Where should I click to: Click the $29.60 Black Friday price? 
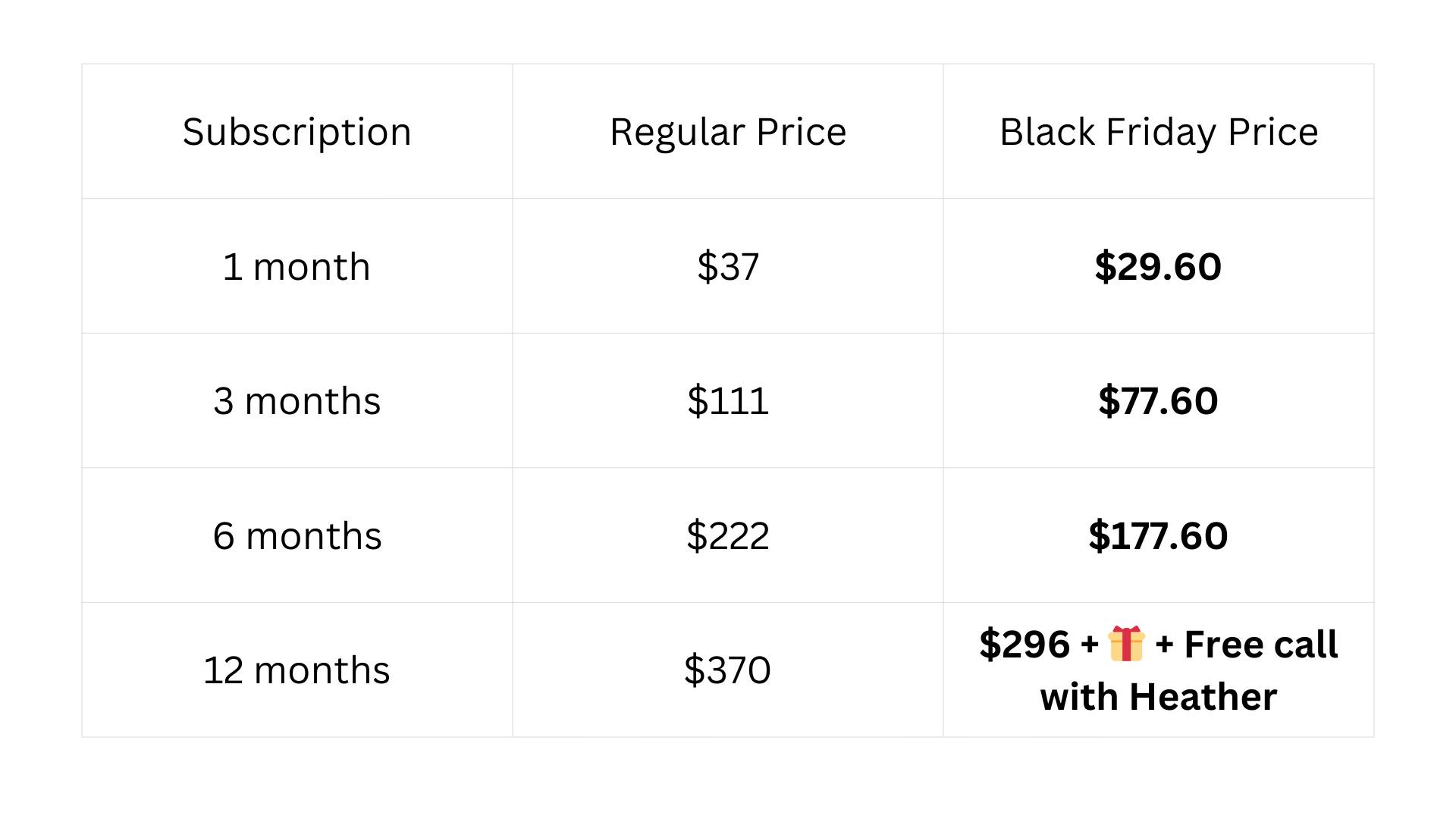[x=1158, y=267]
